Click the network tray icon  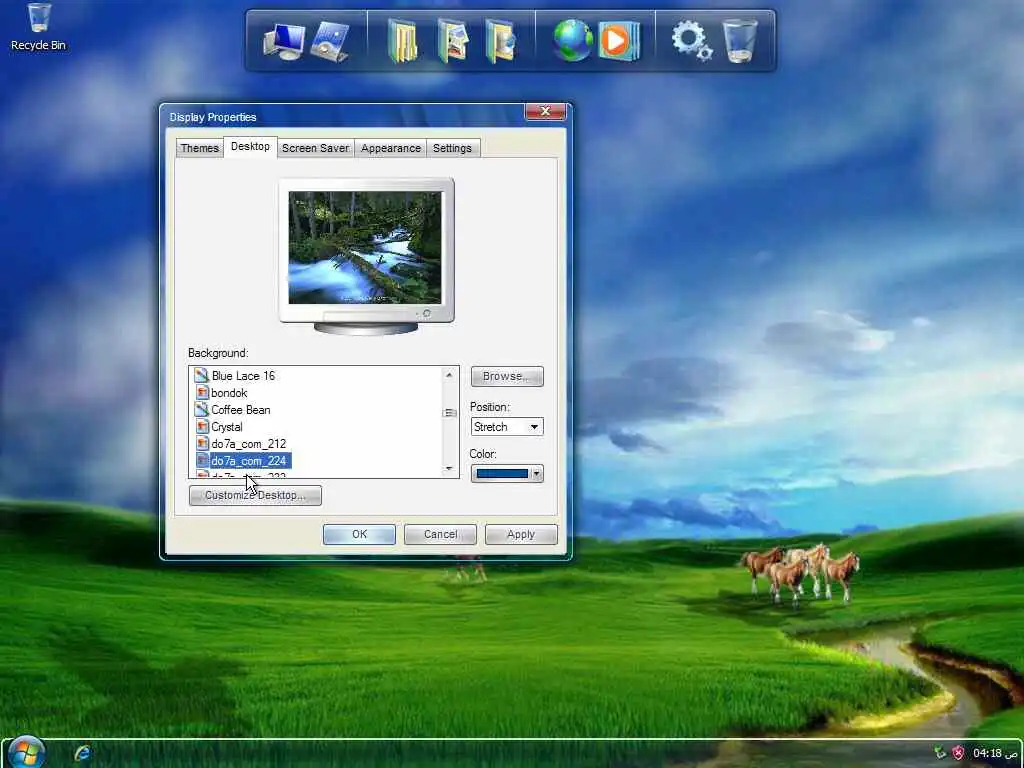(940, 753)
